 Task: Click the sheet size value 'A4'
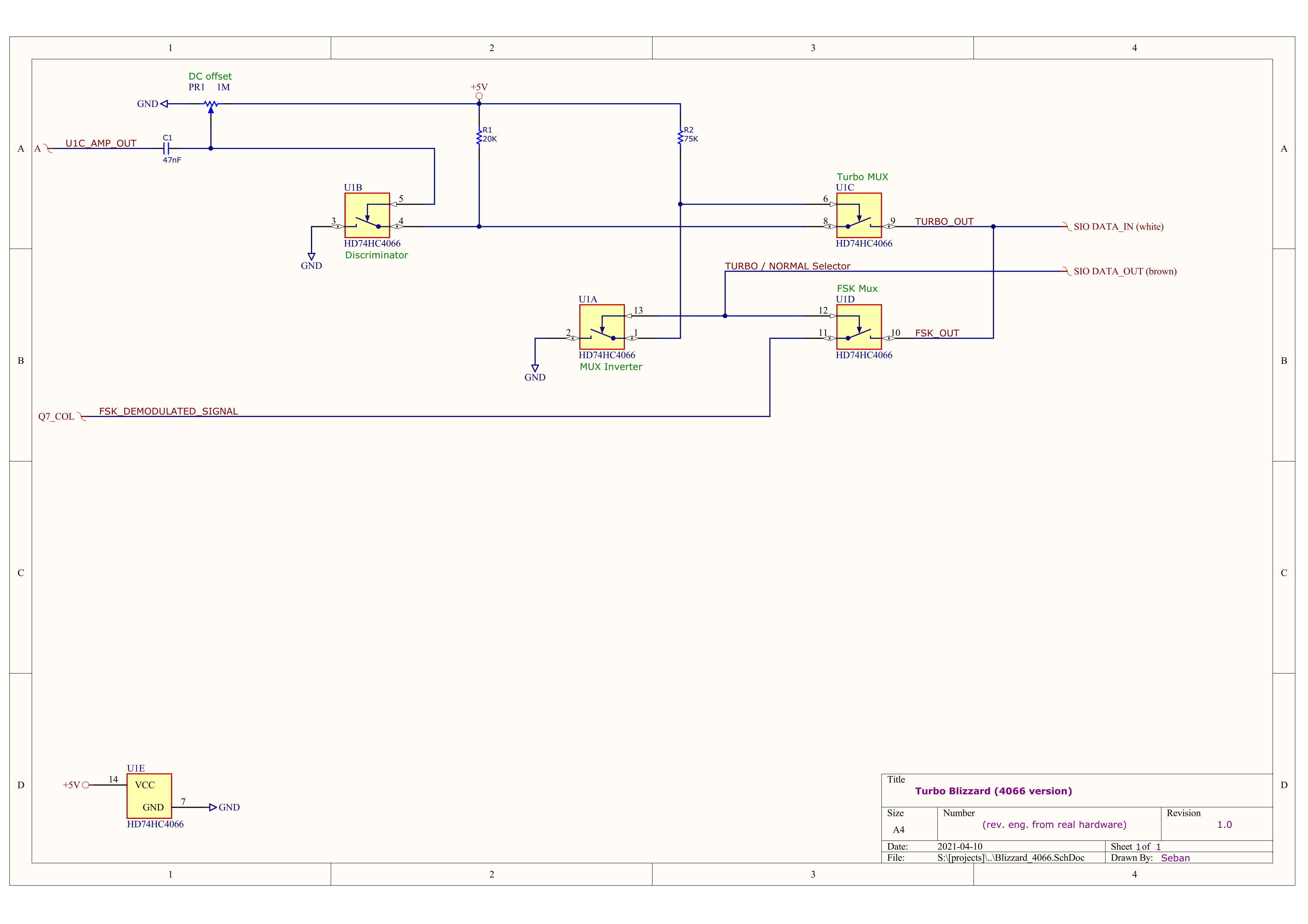point(898,830)
